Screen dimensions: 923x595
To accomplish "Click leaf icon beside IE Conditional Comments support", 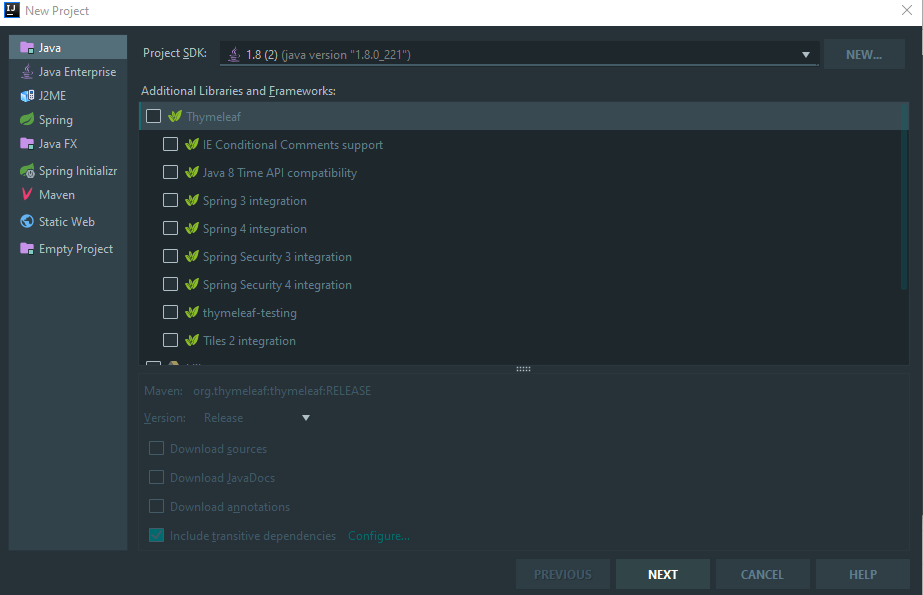I will (192, 144).
